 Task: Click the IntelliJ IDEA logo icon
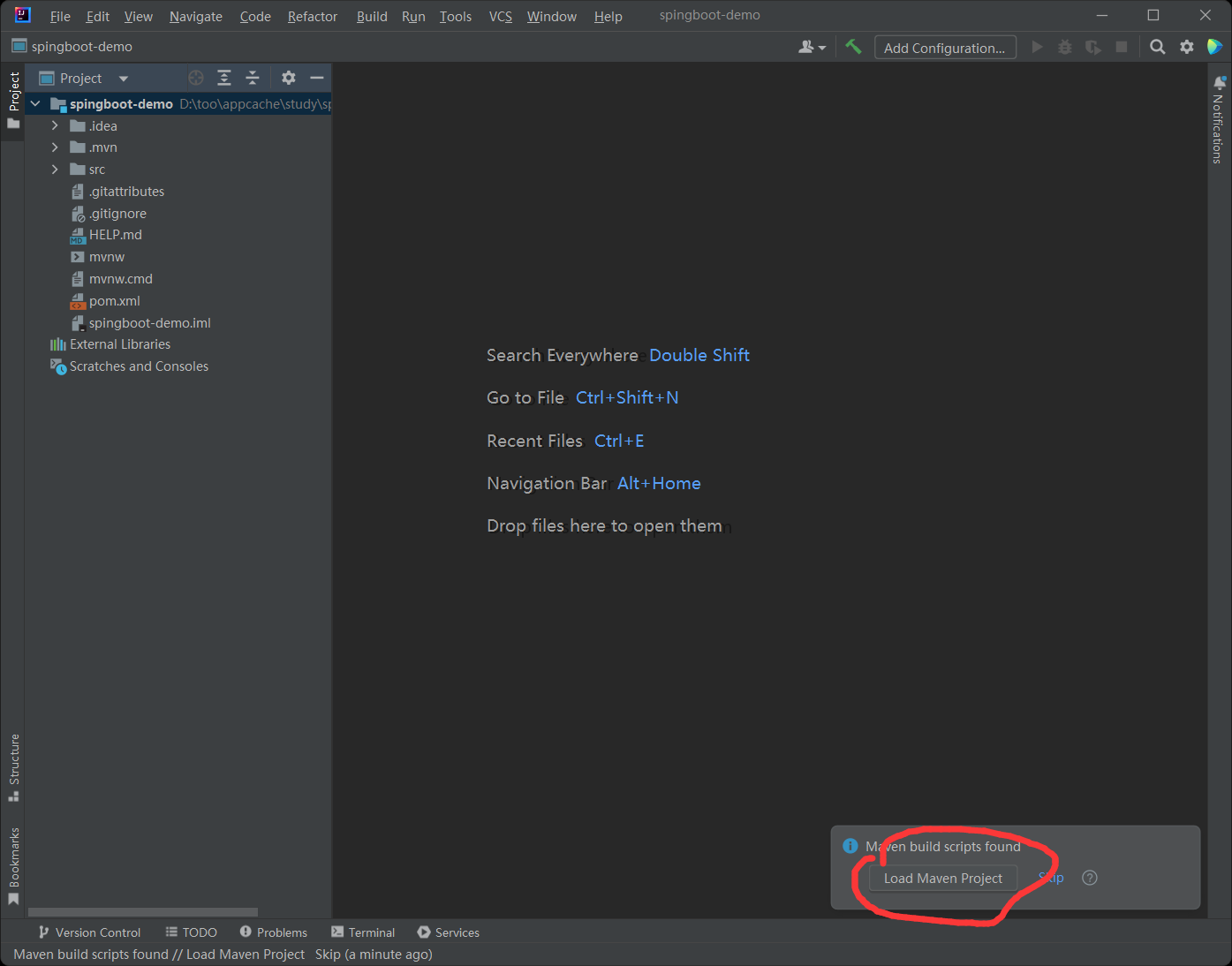click(x=23, y=15)
